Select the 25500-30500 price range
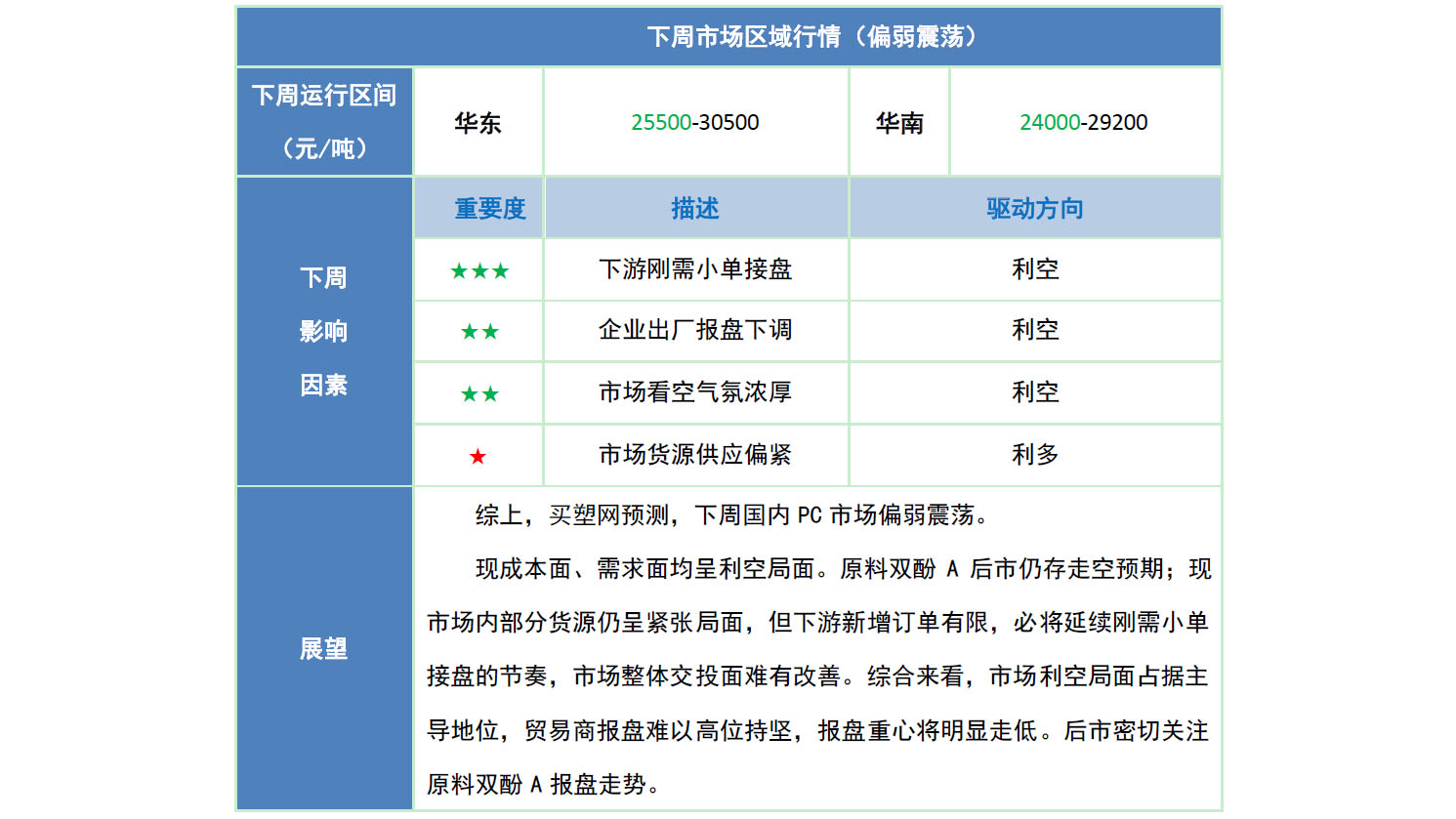This screenshot has height=819, width=1456. pos(694,123)
